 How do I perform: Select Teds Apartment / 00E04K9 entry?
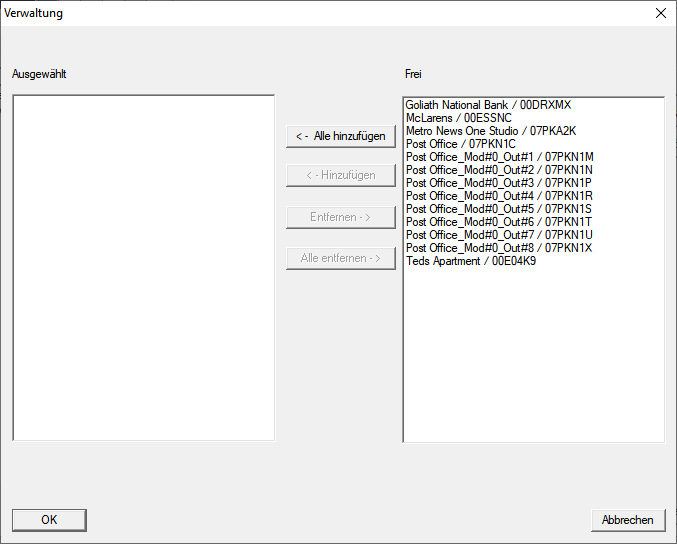pyautogui.click(x=470, y=261)
